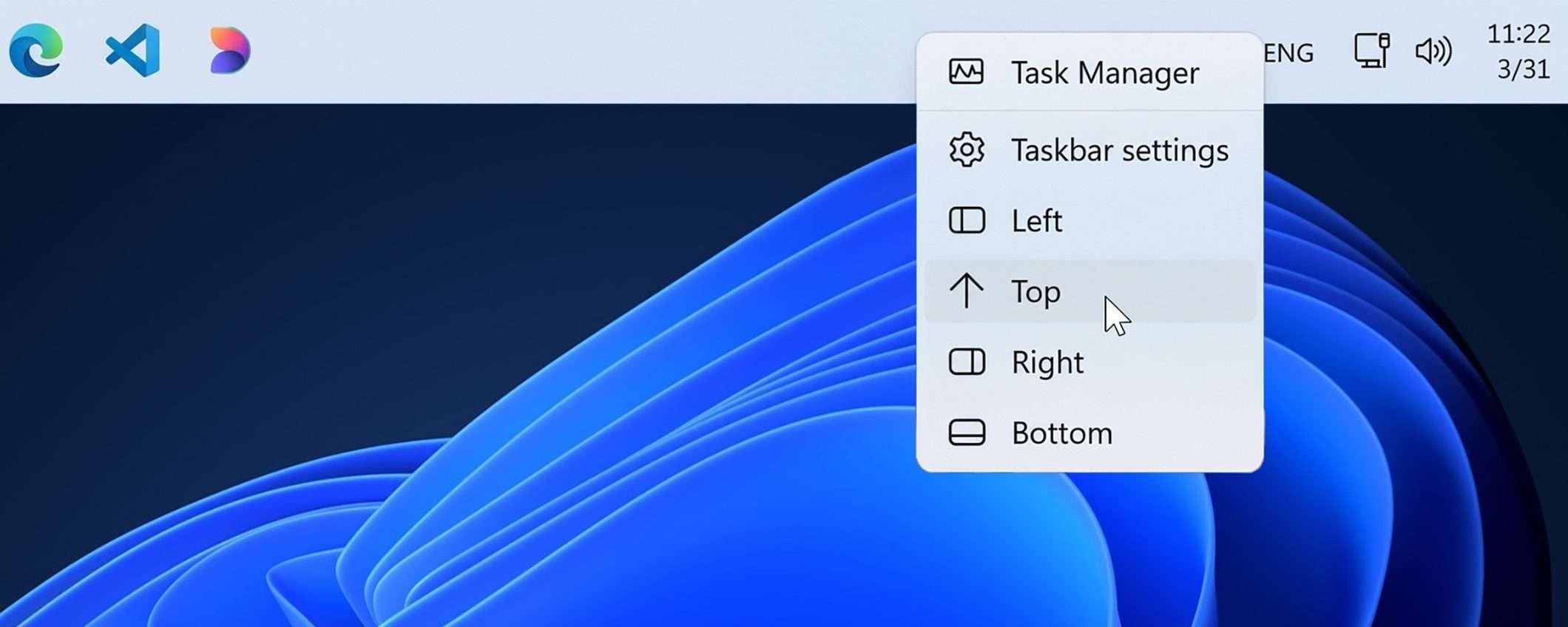Choose Taskbar settings menu entry
The width and height of the screenshot is (1568, 627).
1089,150
